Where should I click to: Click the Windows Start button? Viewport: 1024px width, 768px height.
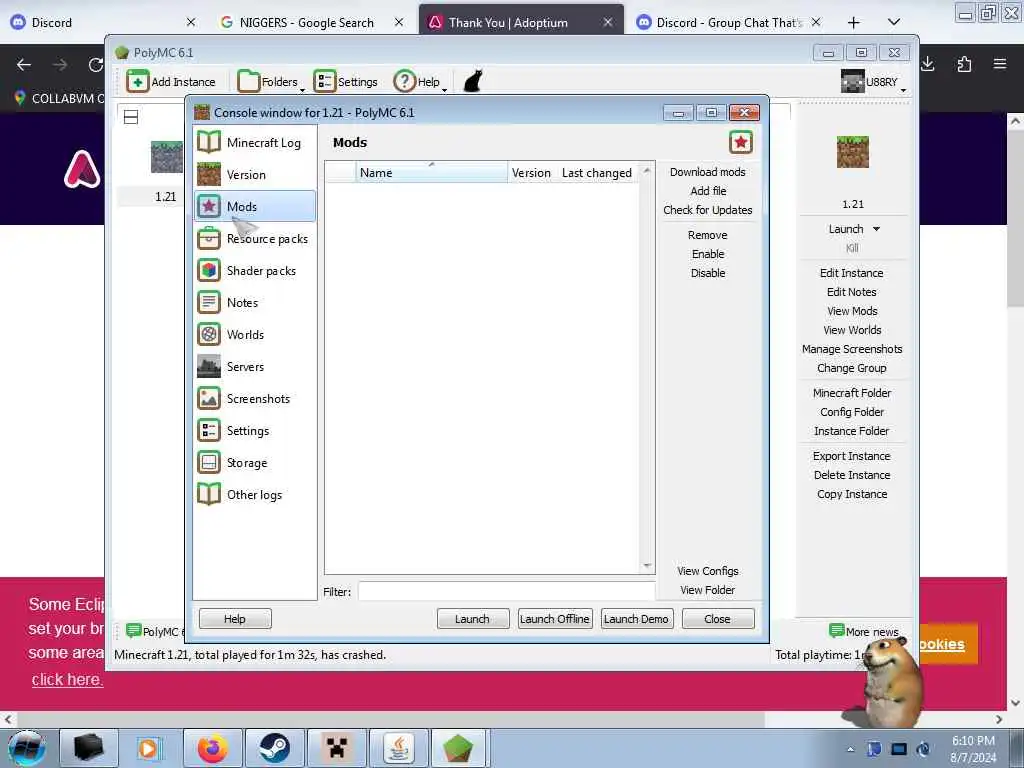[26, 748]
